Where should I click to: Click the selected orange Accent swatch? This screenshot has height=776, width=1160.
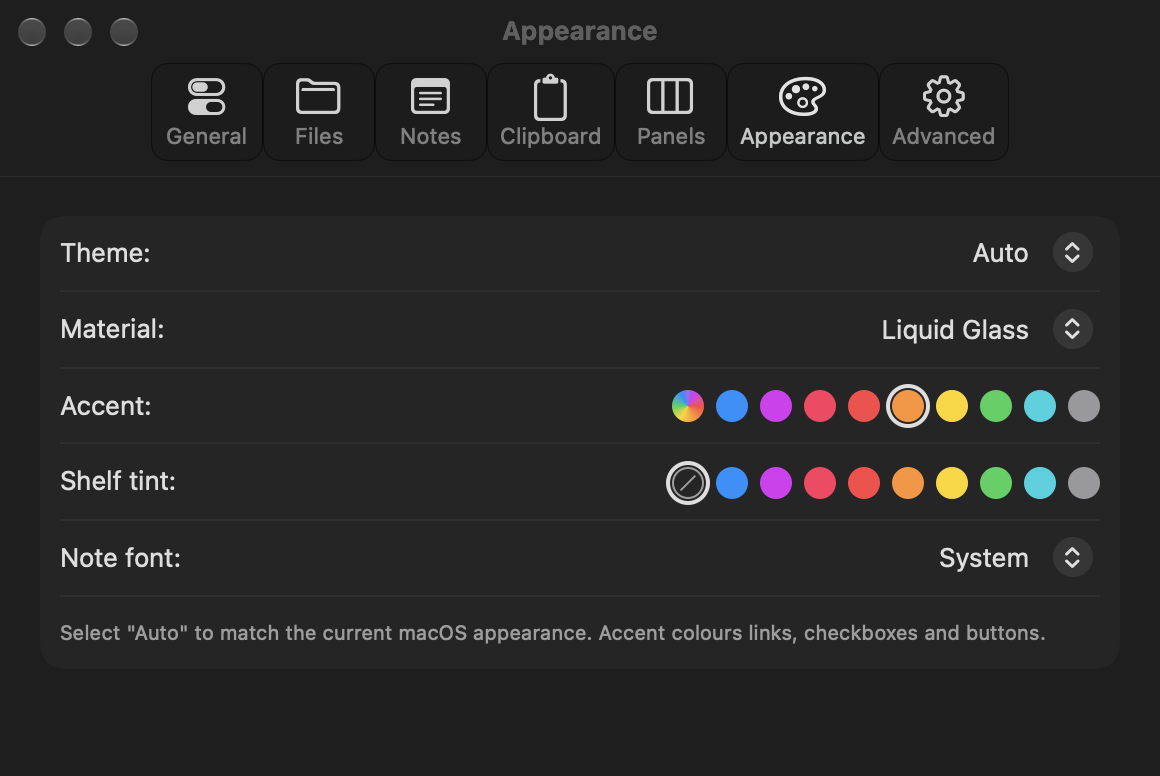[x=908, y=406]
